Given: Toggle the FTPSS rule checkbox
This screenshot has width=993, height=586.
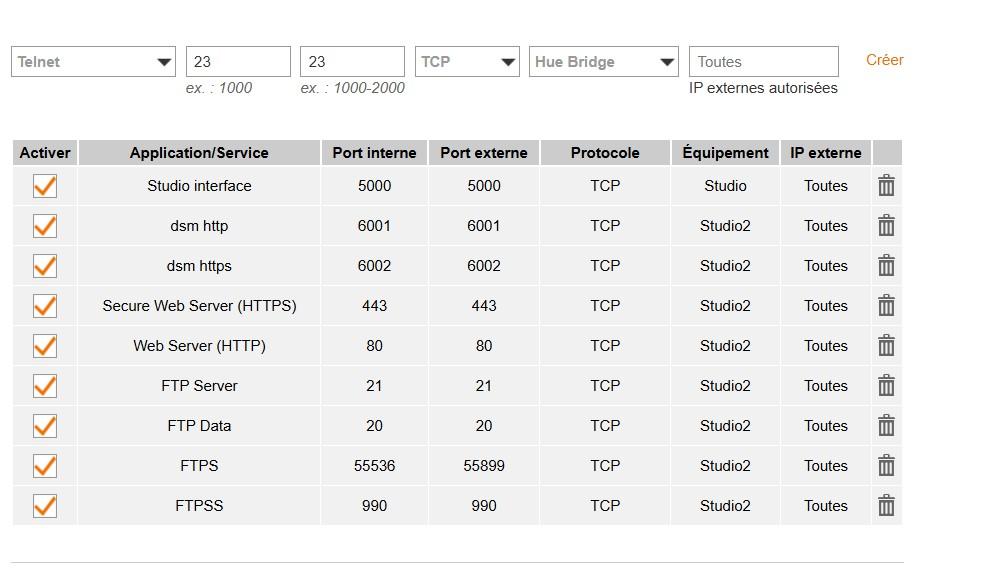Looking at the screenshot, I should [45, 506].
